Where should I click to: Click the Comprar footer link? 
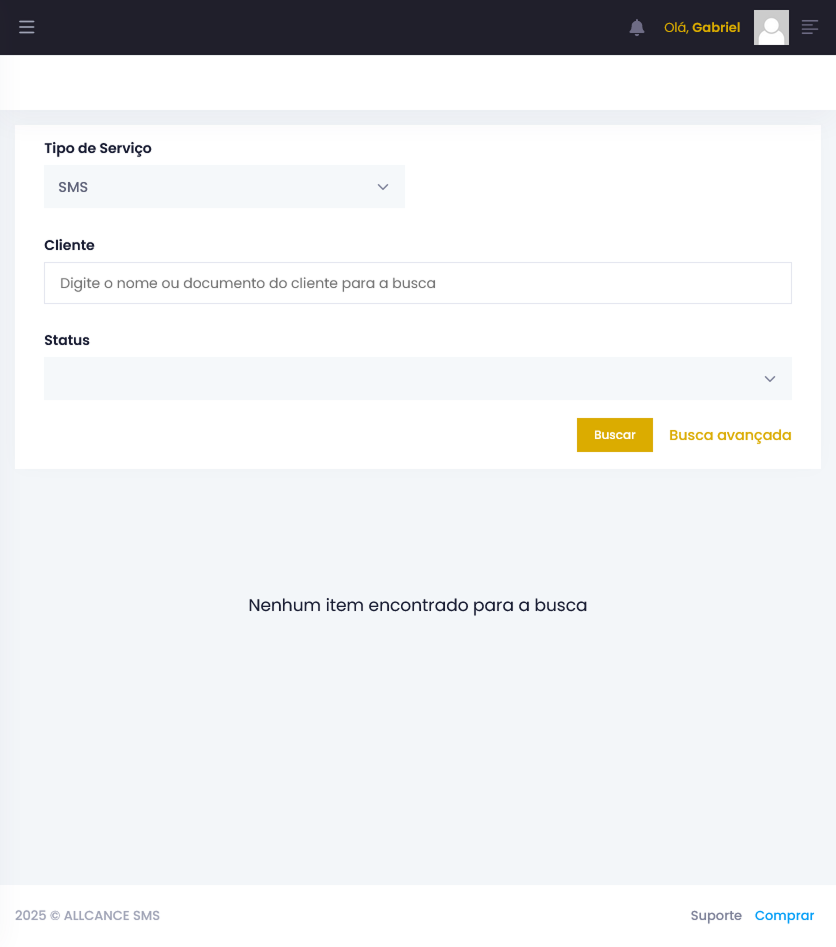(x=784, y=916)
